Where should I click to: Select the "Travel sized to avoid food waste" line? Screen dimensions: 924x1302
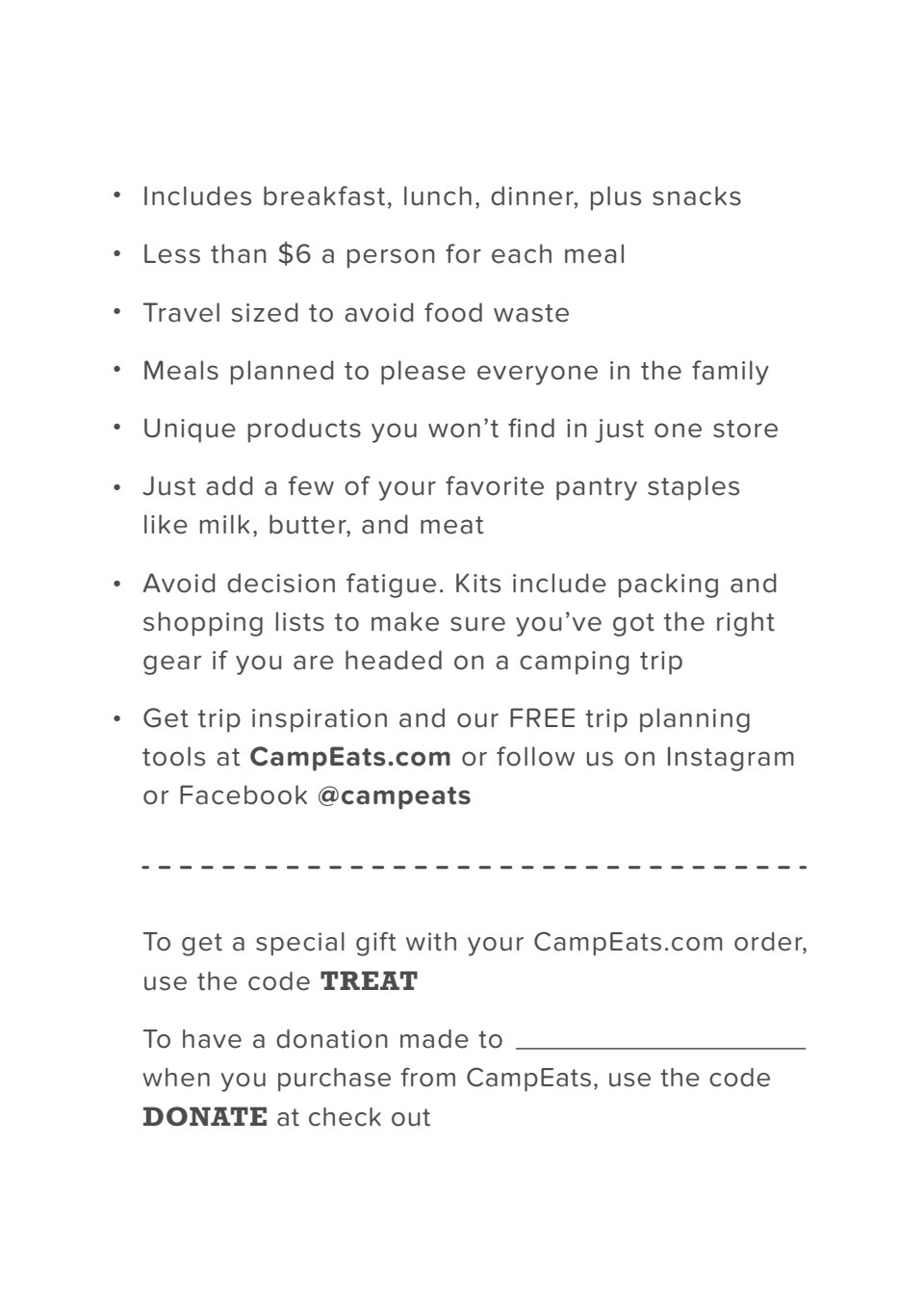point(356,313)
